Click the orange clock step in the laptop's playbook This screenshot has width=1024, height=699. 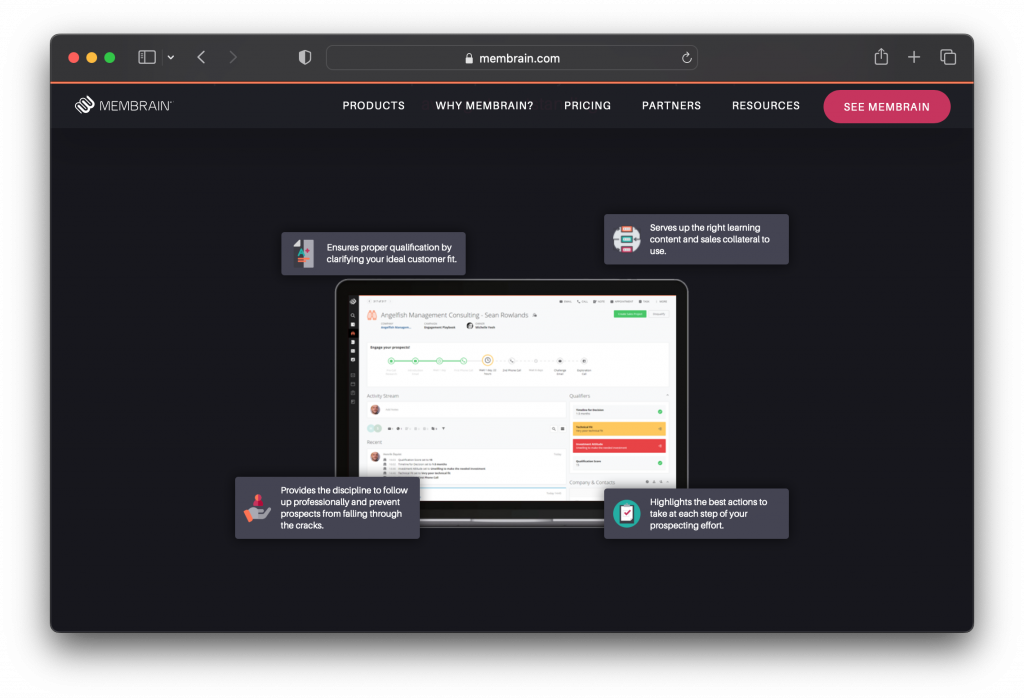(487, 360)
